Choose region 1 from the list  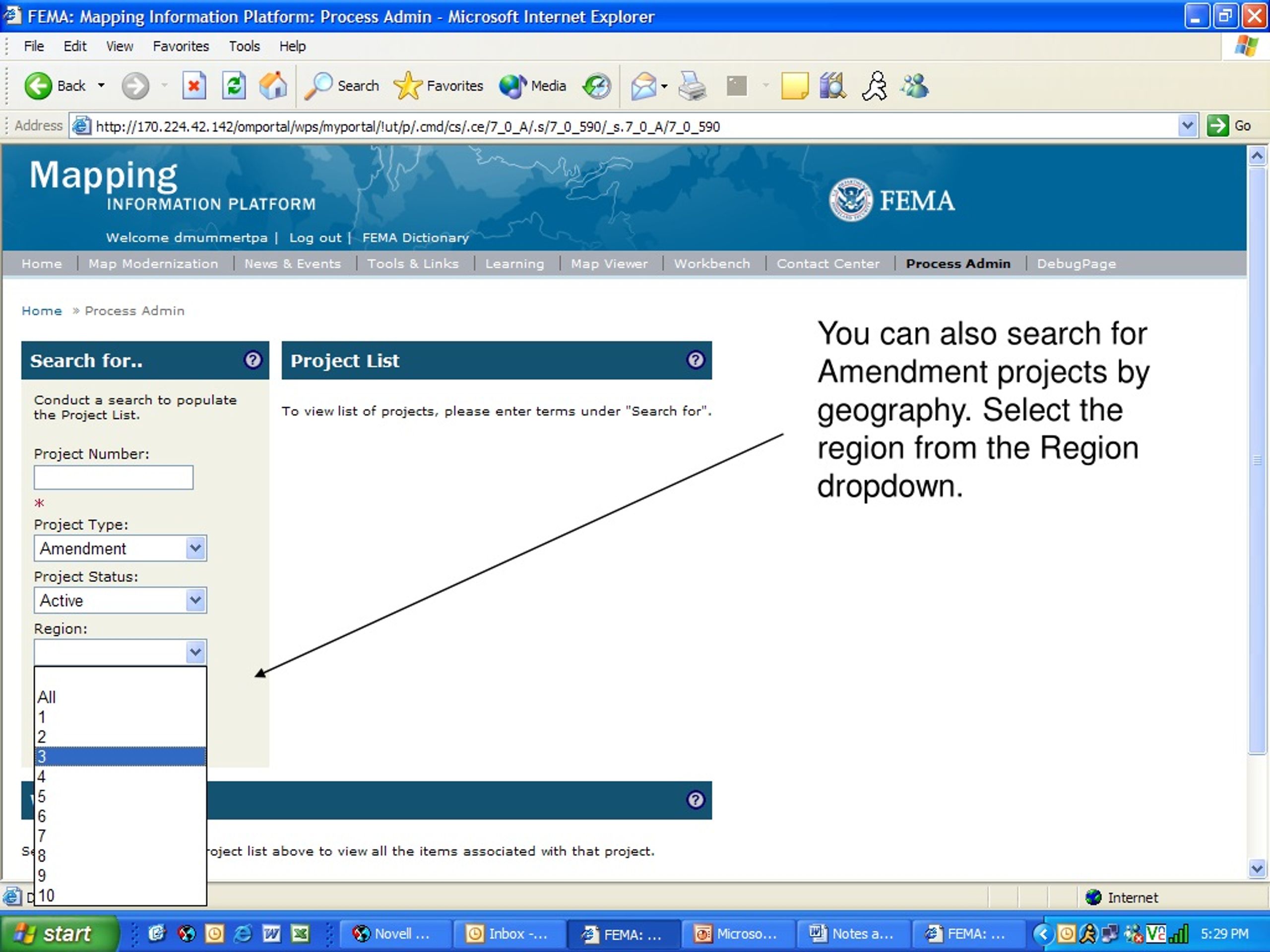coord(120,716)
